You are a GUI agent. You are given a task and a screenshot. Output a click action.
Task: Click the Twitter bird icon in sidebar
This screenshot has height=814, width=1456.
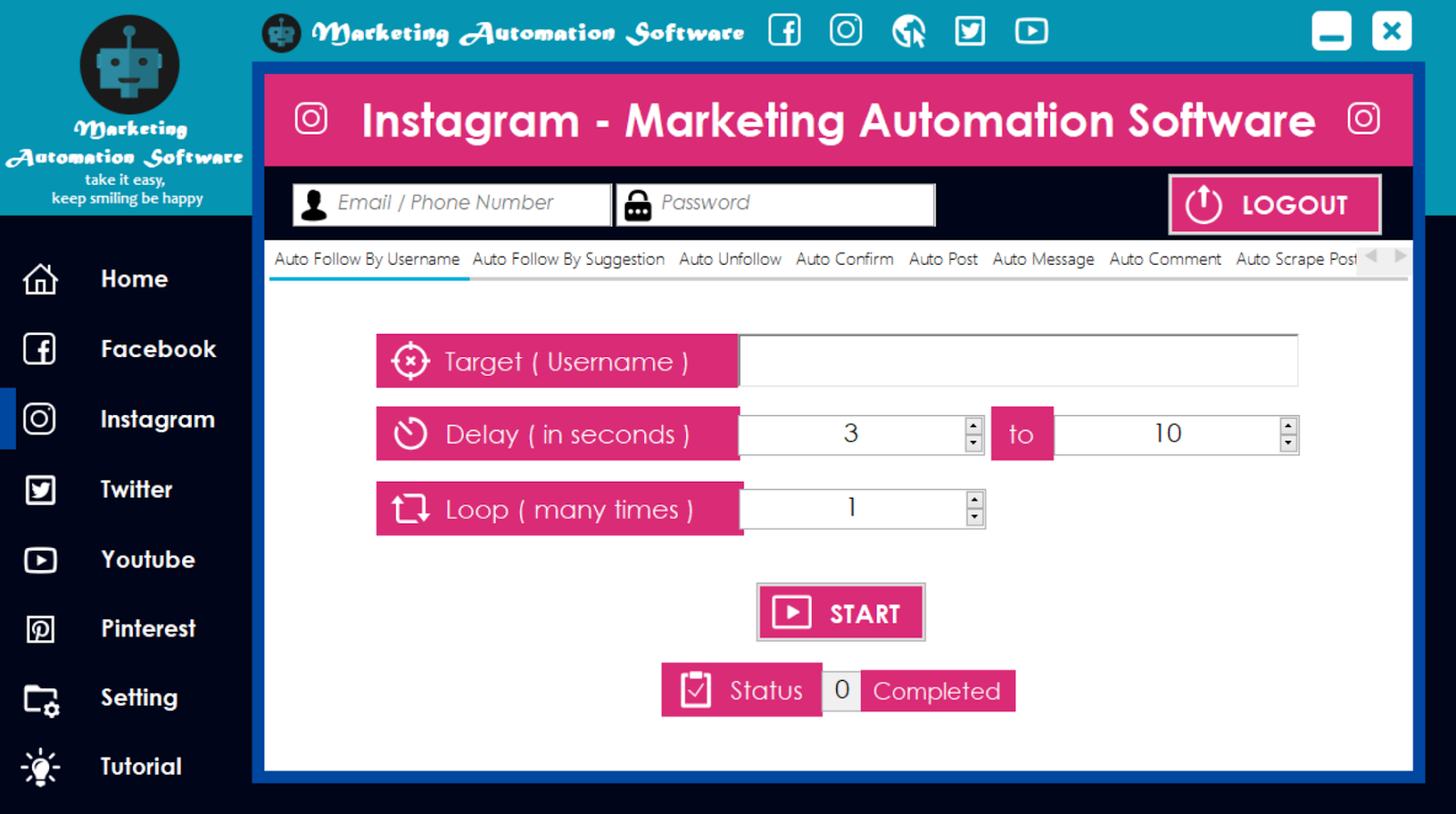(x=40, y=490)
